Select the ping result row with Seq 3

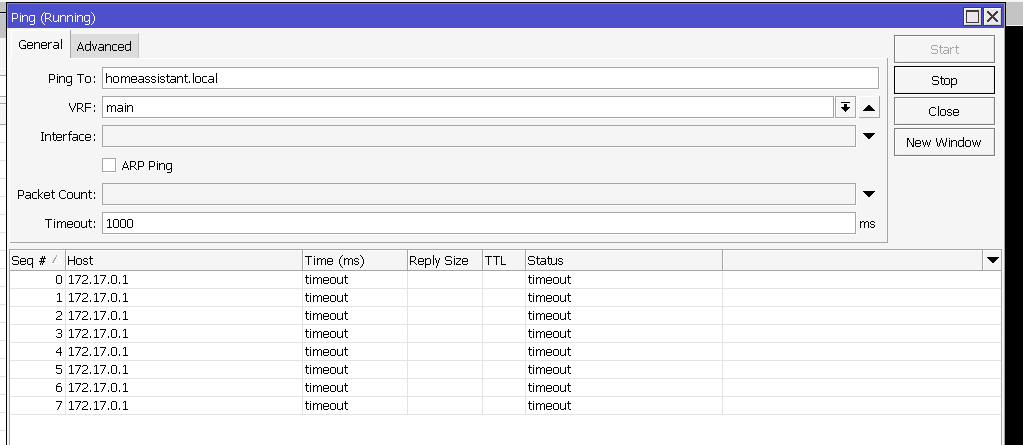300,333
